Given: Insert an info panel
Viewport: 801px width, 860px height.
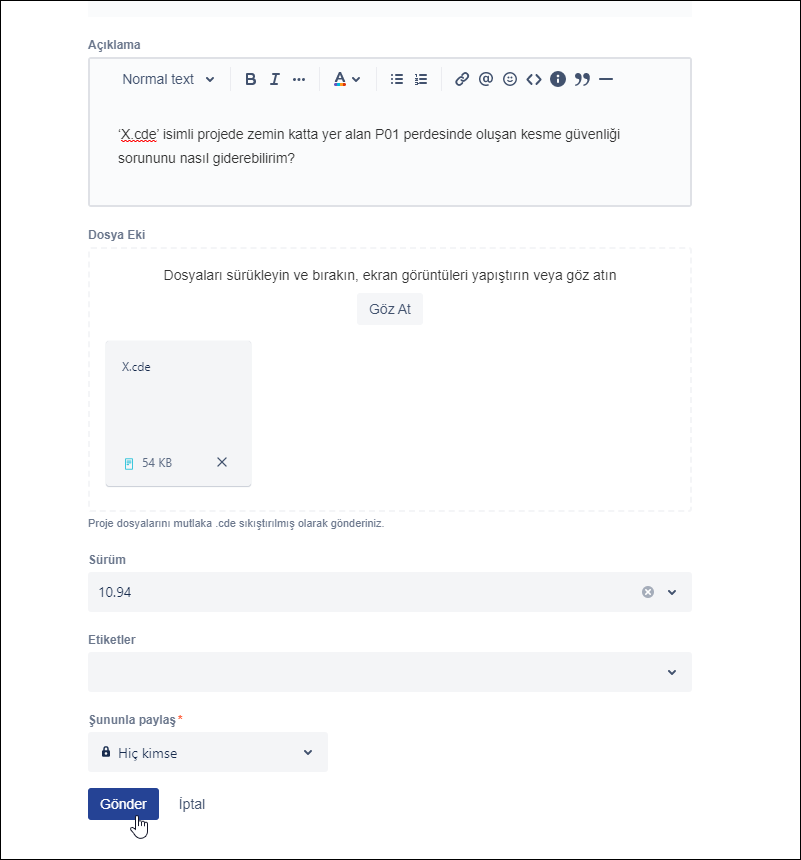Looking at the screenshot, I should 558,79.
